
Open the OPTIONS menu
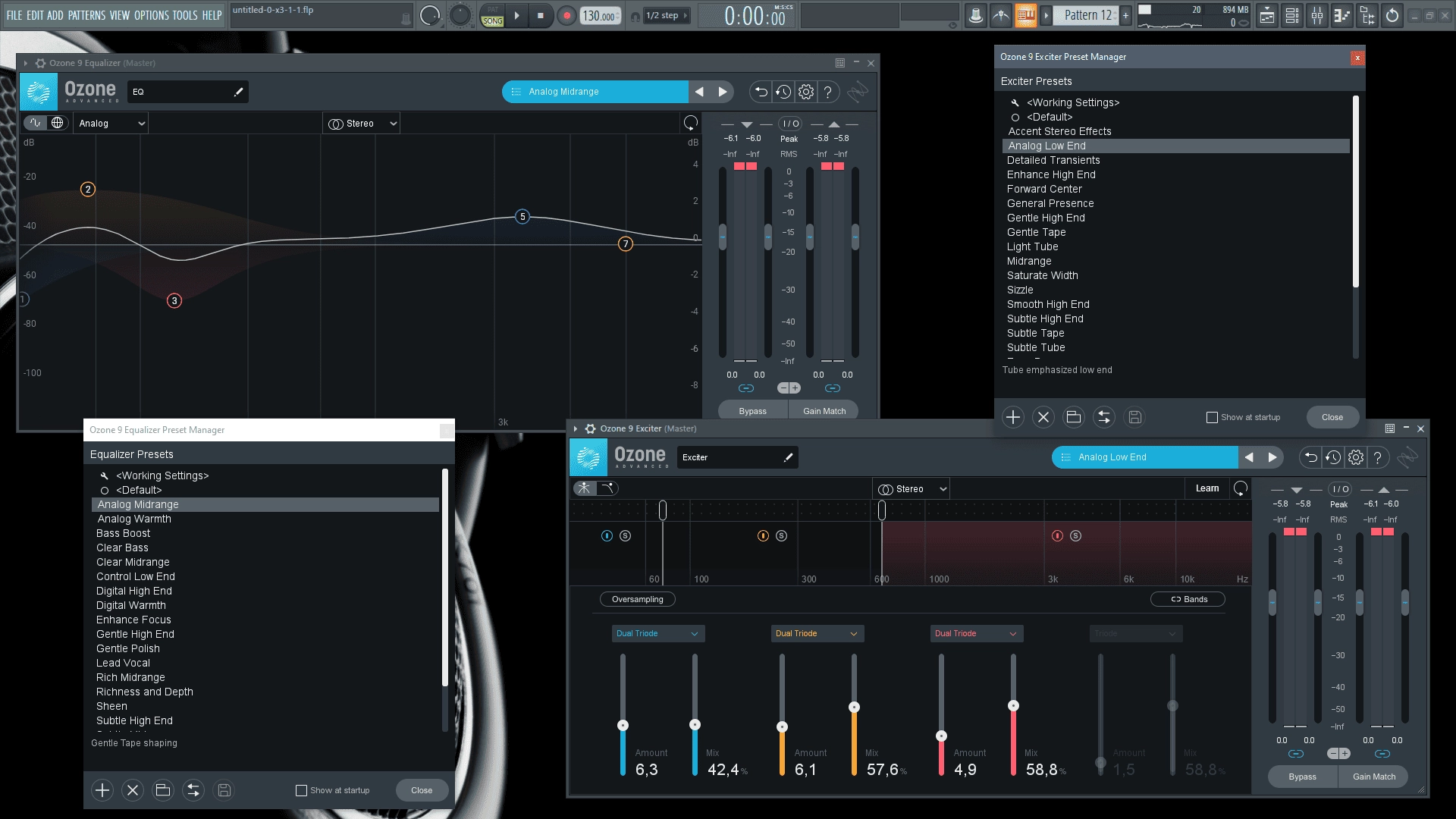[x=152, y=15]
